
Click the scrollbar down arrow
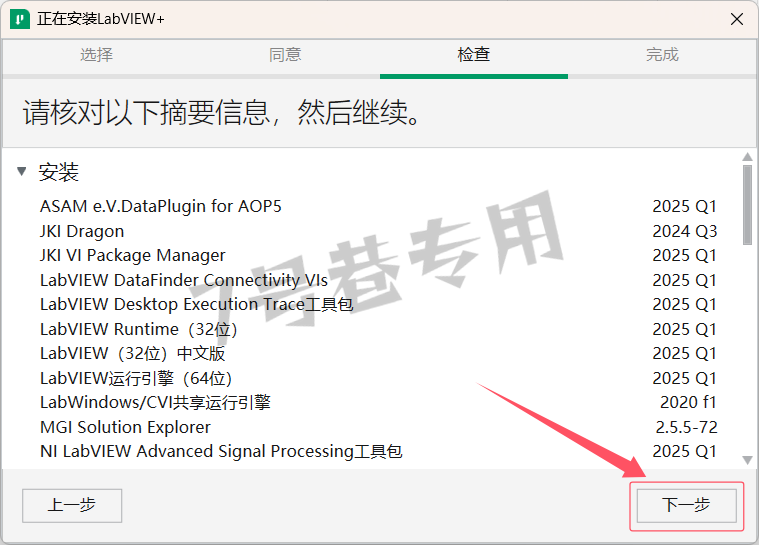pos(747,460)
